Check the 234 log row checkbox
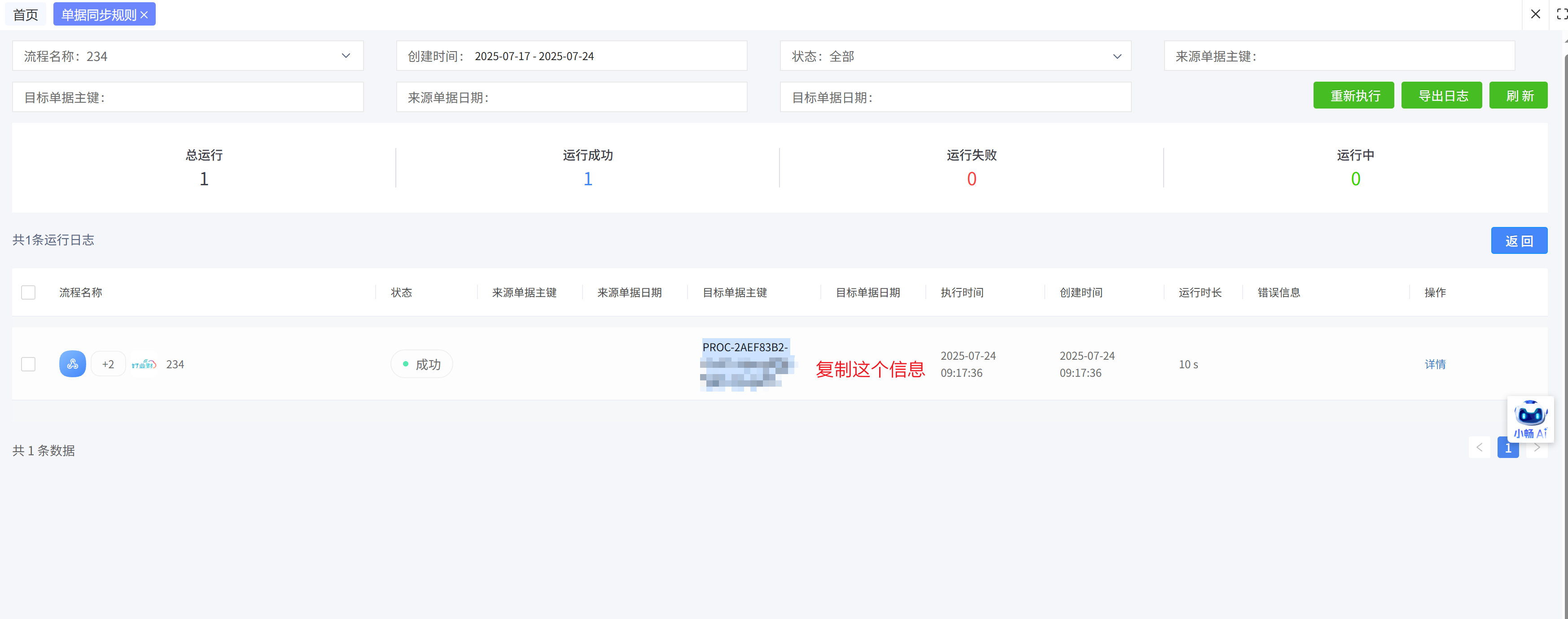 pyautogui.click(x=28, y=364)
